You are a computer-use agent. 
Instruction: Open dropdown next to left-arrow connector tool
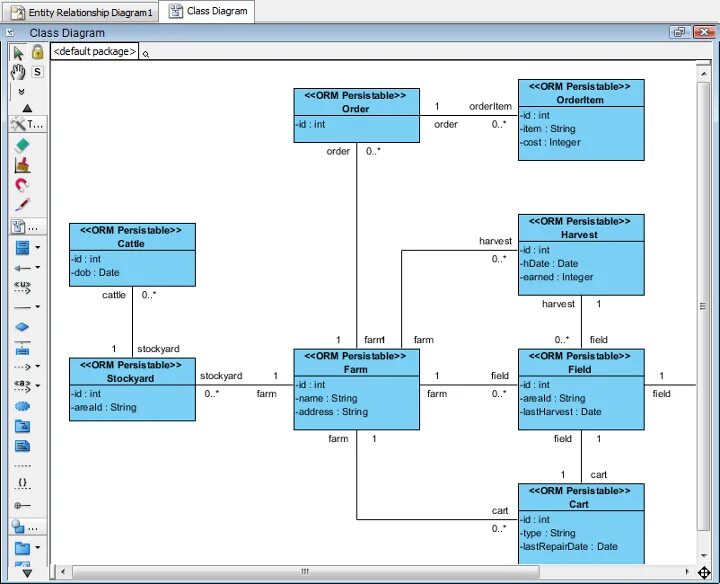pos(38,267)
